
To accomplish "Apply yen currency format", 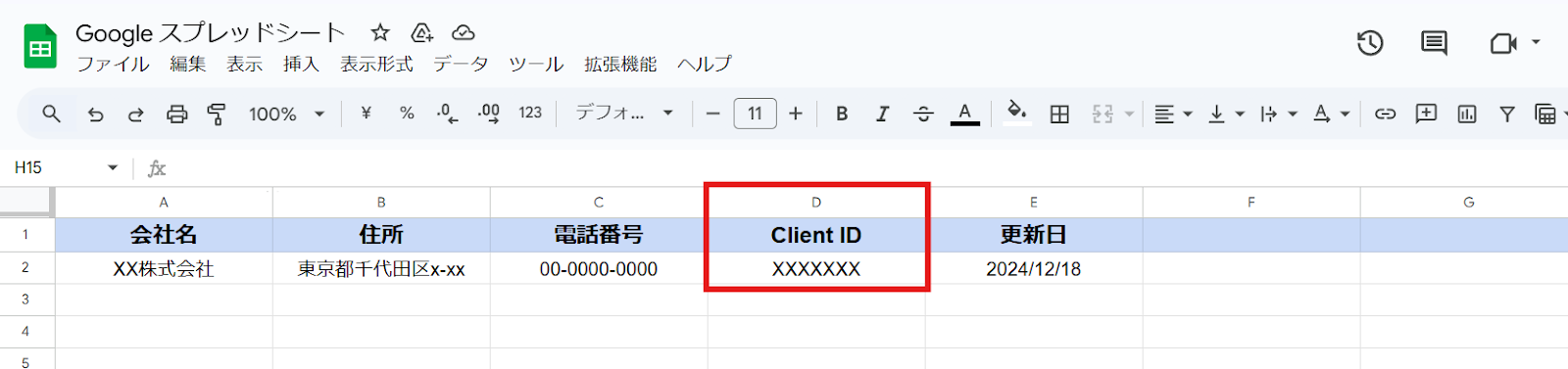I will pyautogui.click(x=366, y=114).
